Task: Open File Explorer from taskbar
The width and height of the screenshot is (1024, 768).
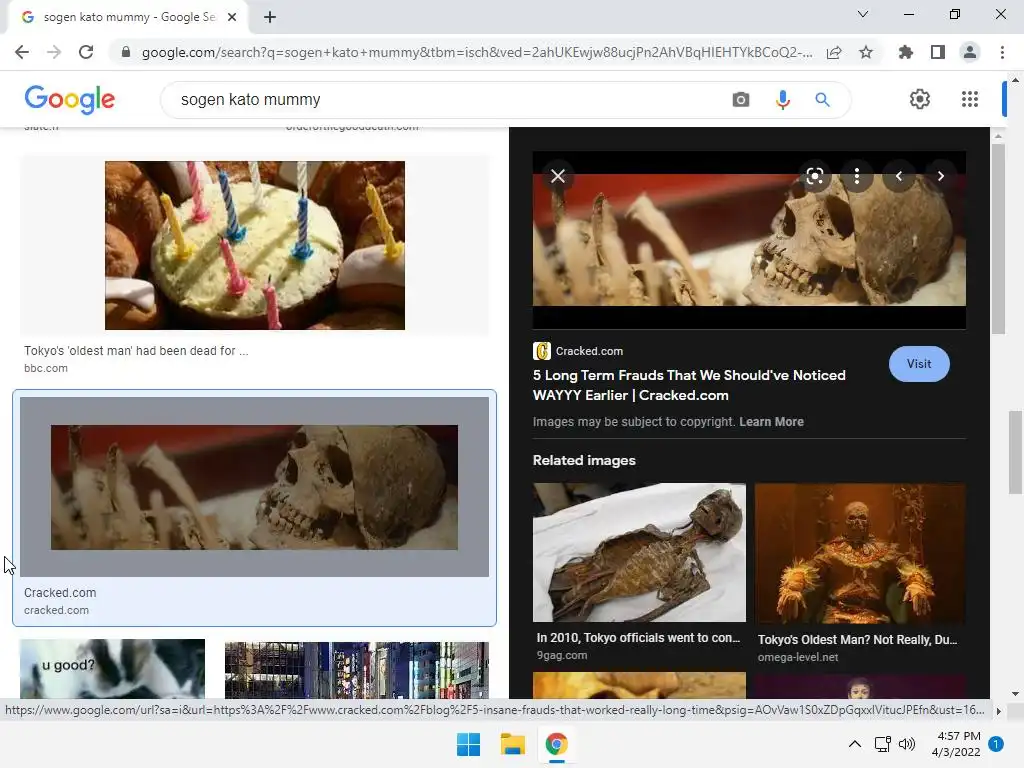Action: tap(513, 744)
